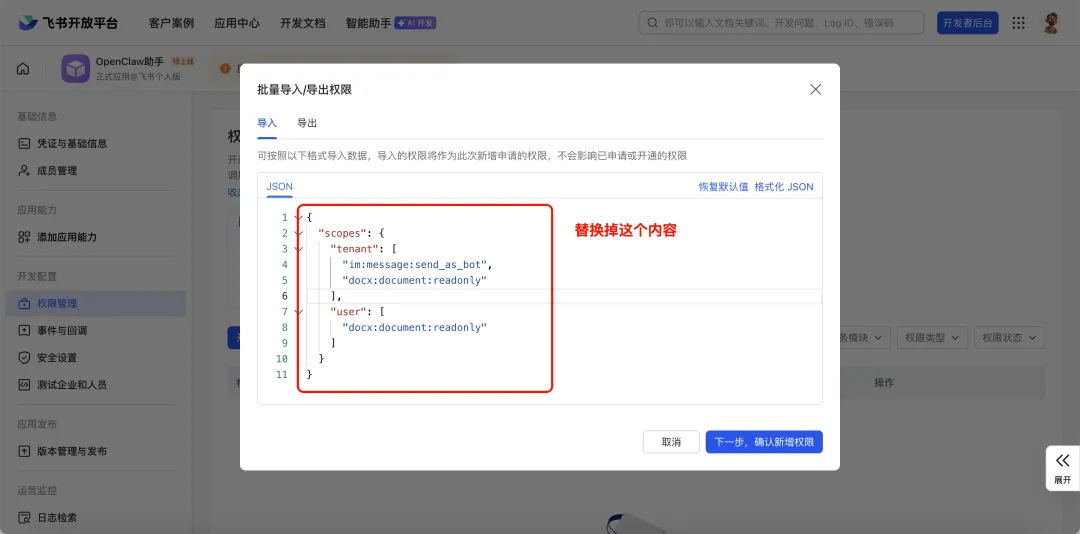Viewport: 1080px width, 534px height.
Task: Open 开发文档 in top navigation
Action: click(x=302, y=23)
